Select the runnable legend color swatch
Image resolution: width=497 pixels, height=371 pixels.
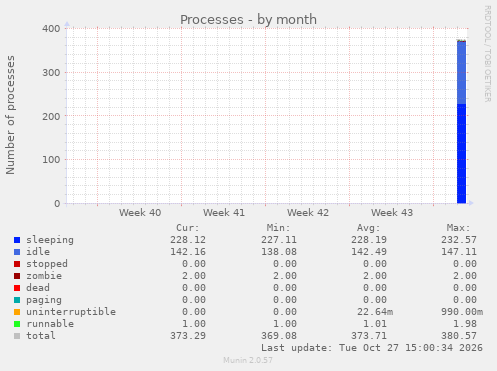point(17,324)
